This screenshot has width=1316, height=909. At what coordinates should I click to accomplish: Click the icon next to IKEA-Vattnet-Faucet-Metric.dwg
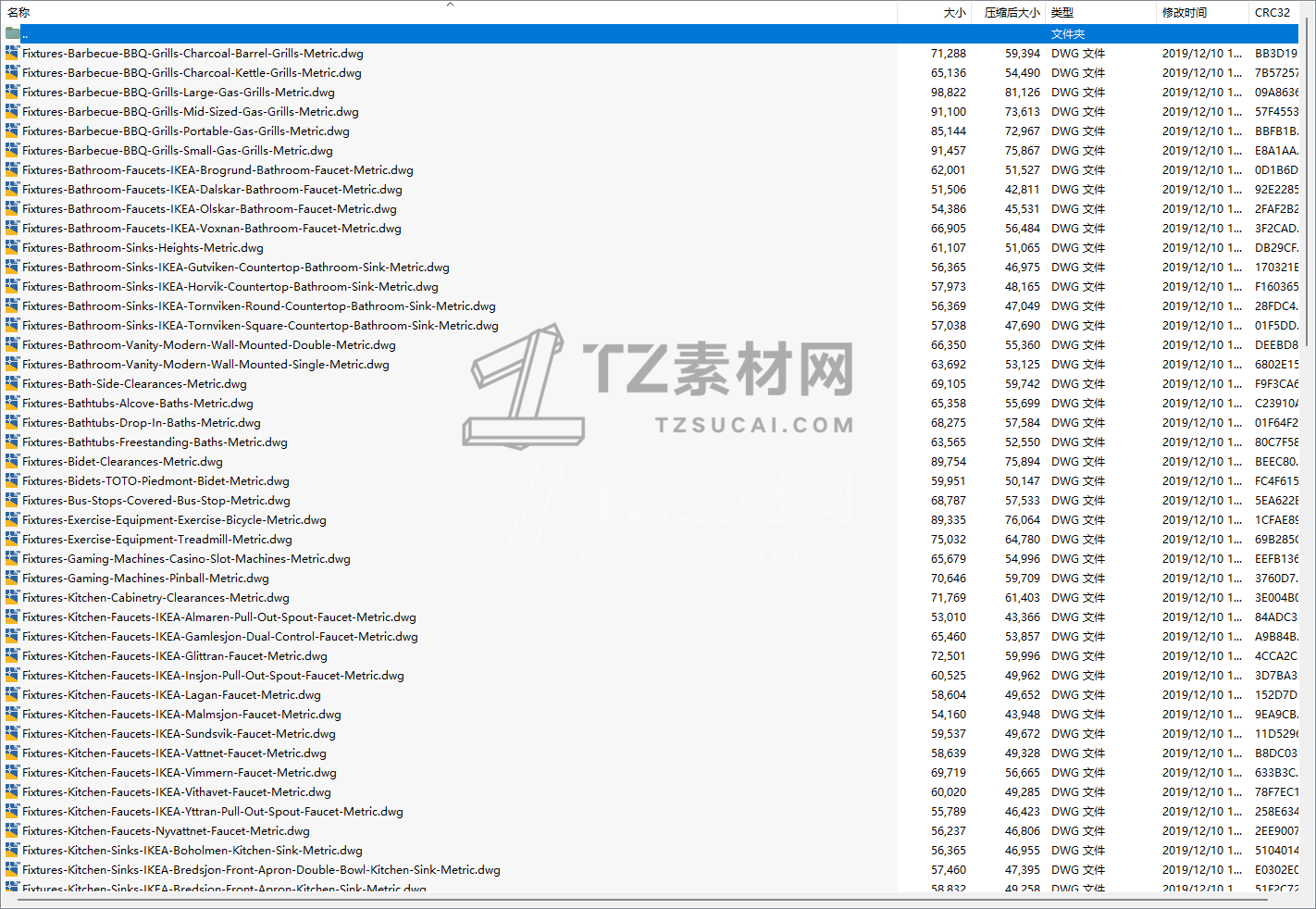pos(12,753)
